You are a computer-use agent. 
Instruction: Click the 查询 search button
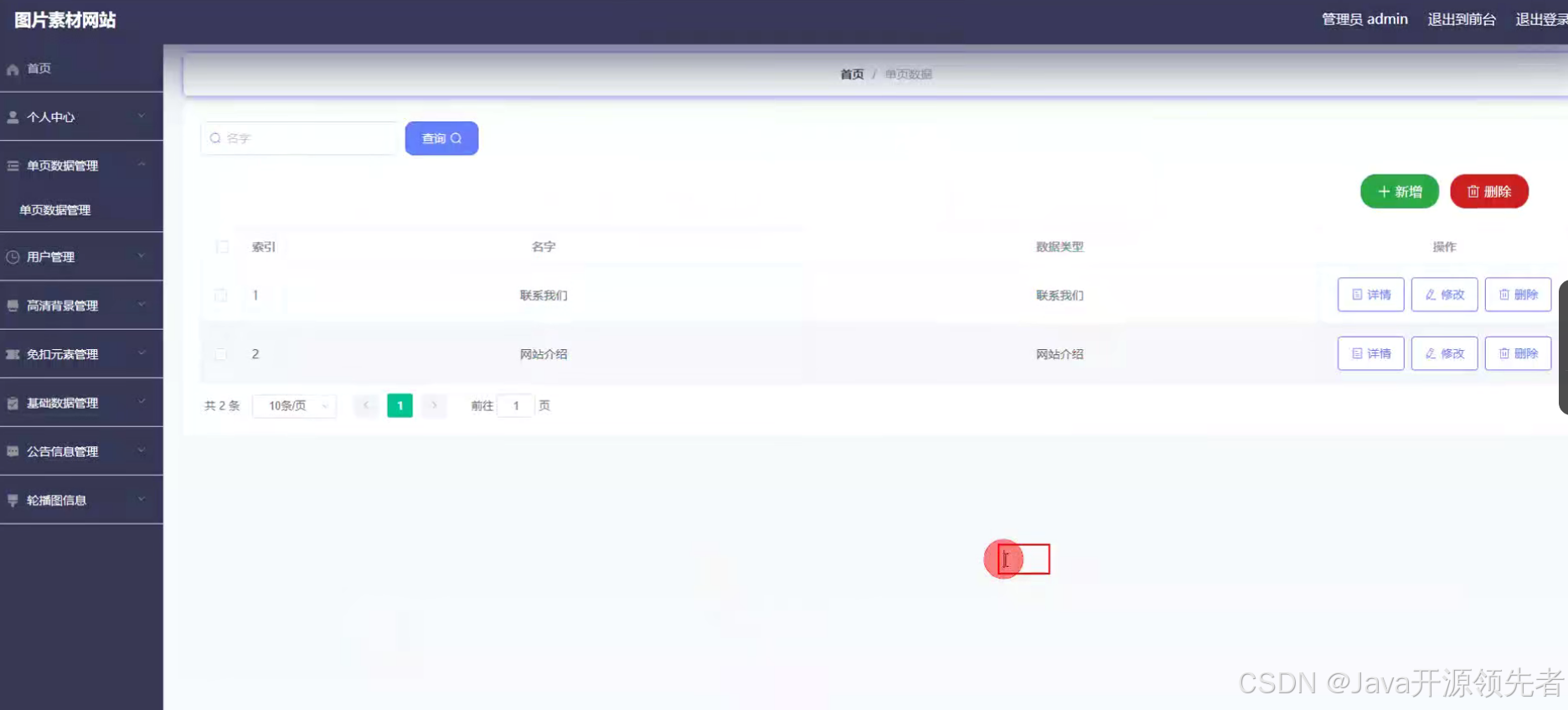click(x=441, y=138)
